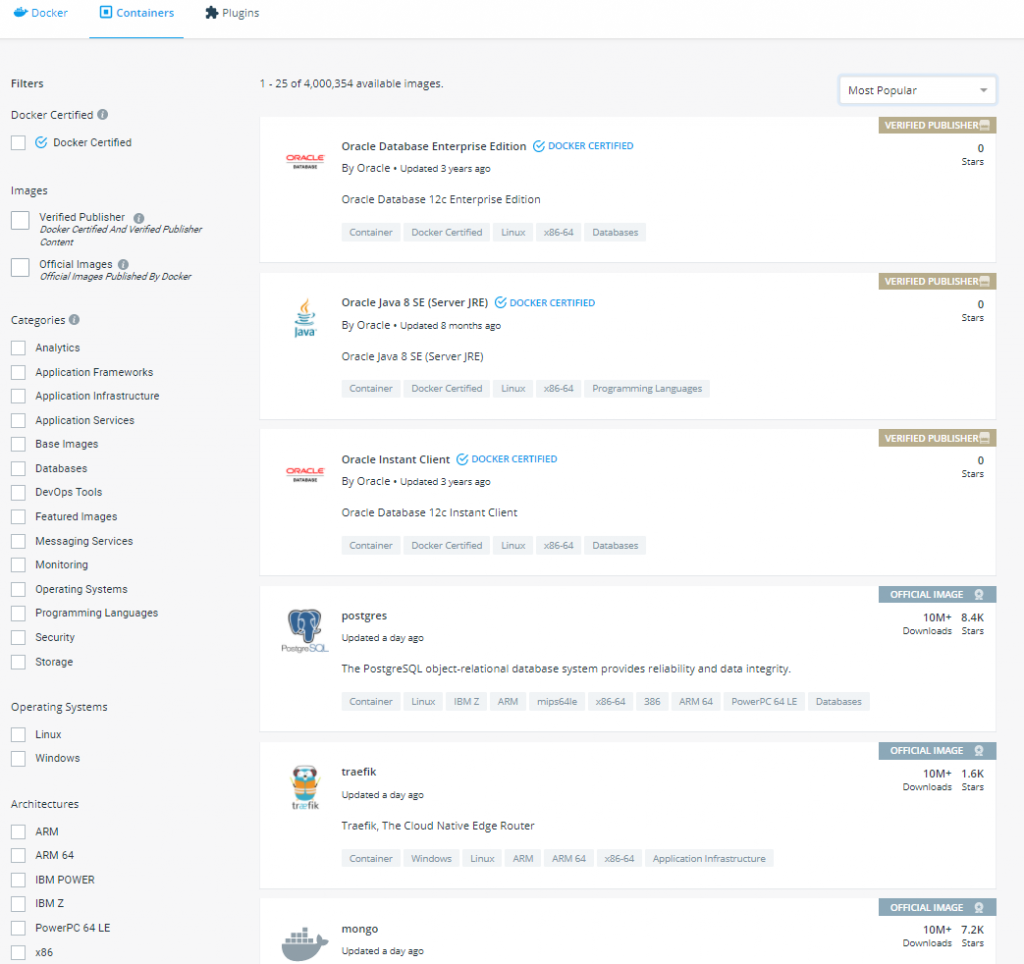The height and width of the screenshot is (964, 1024).
Task: Open the Plugins tab
Action: (x=232, y=13)
